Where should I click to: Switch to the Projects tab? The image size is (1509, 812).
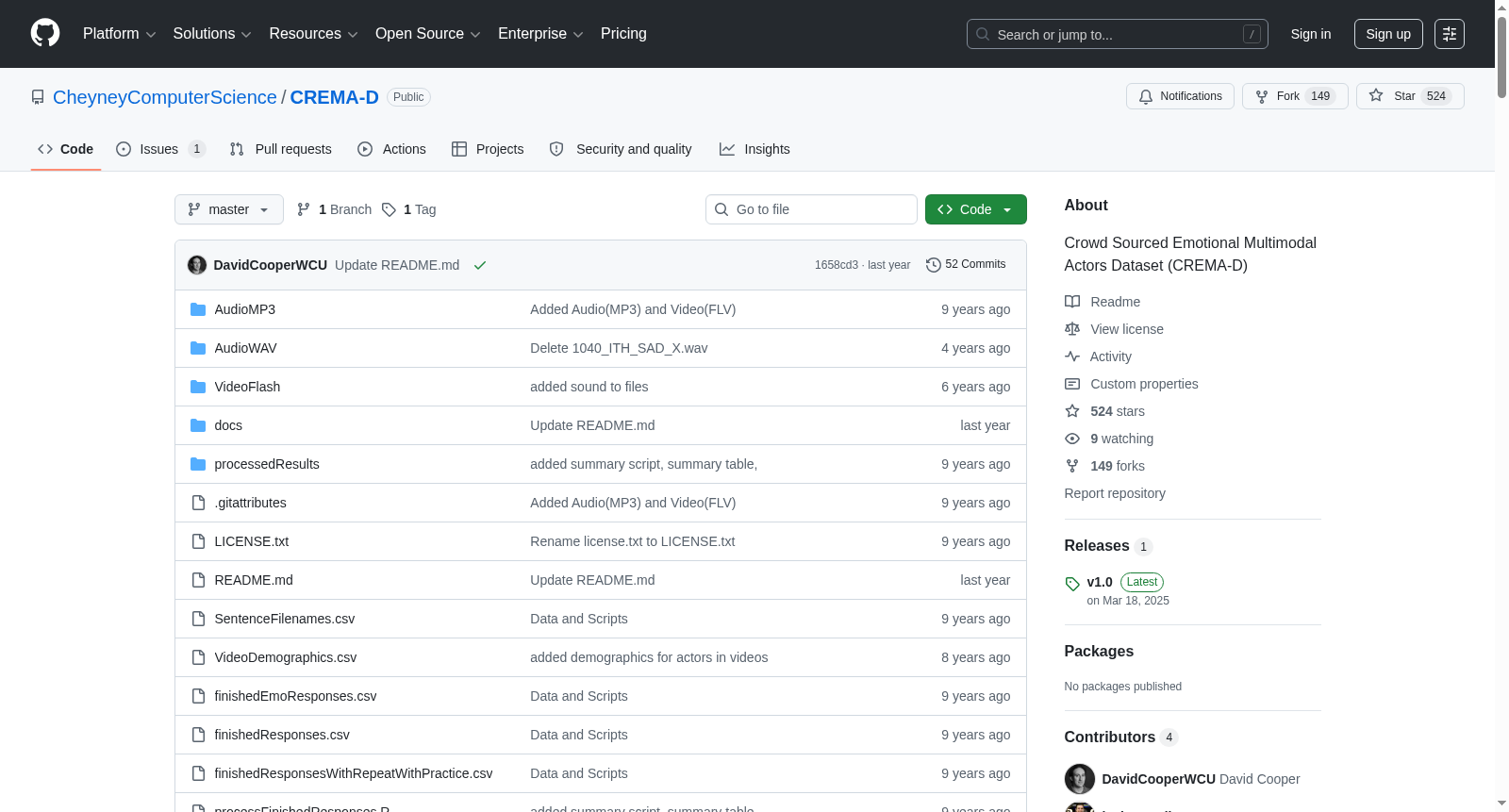pyautogui.click(x=488, y=149)
